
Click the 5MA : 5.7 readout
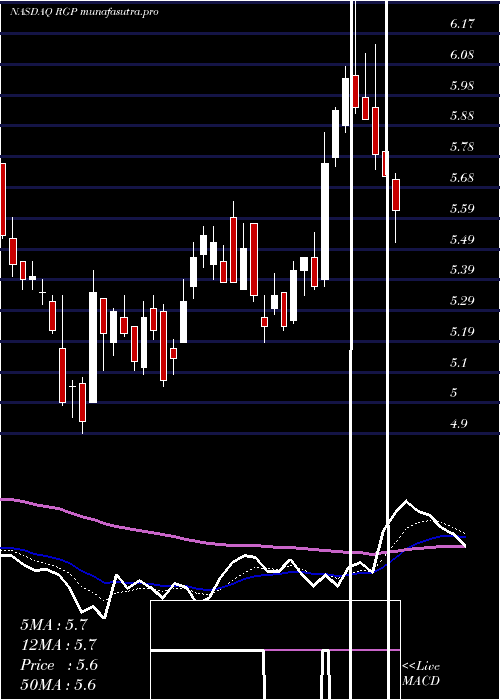[54, 625]
